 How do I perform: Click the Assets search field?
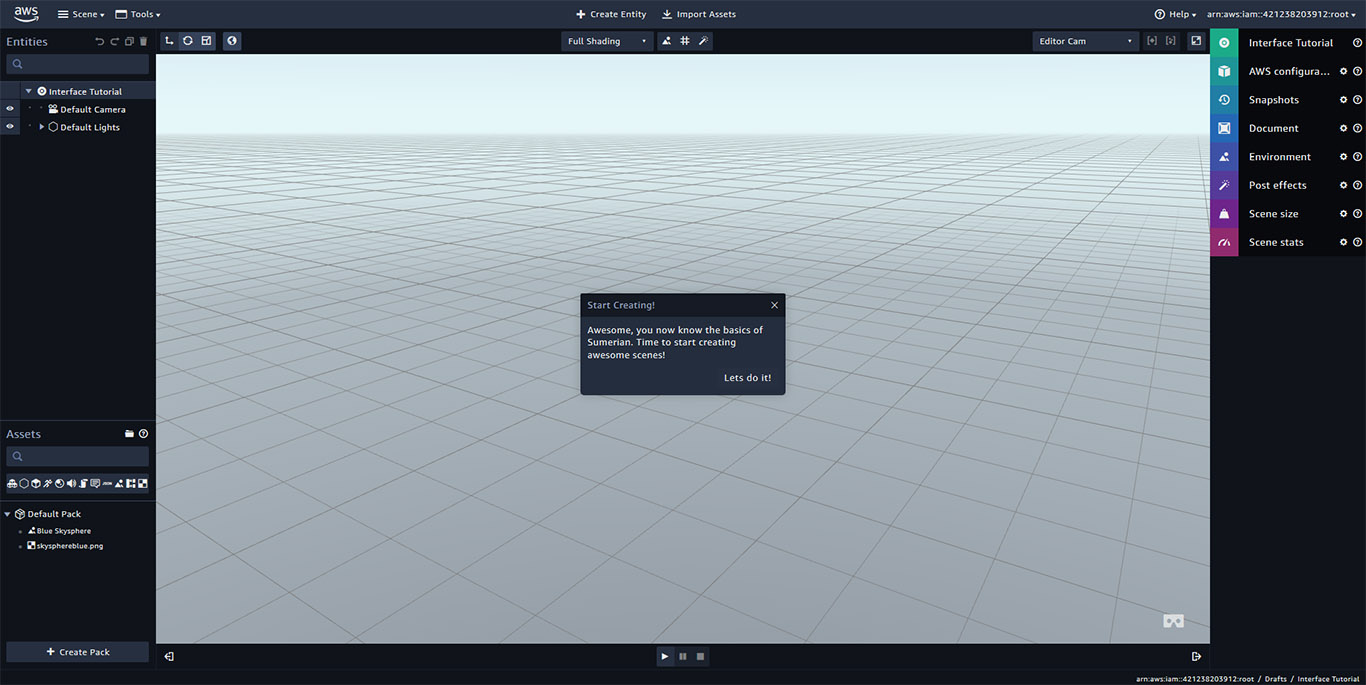click(77, 456)
